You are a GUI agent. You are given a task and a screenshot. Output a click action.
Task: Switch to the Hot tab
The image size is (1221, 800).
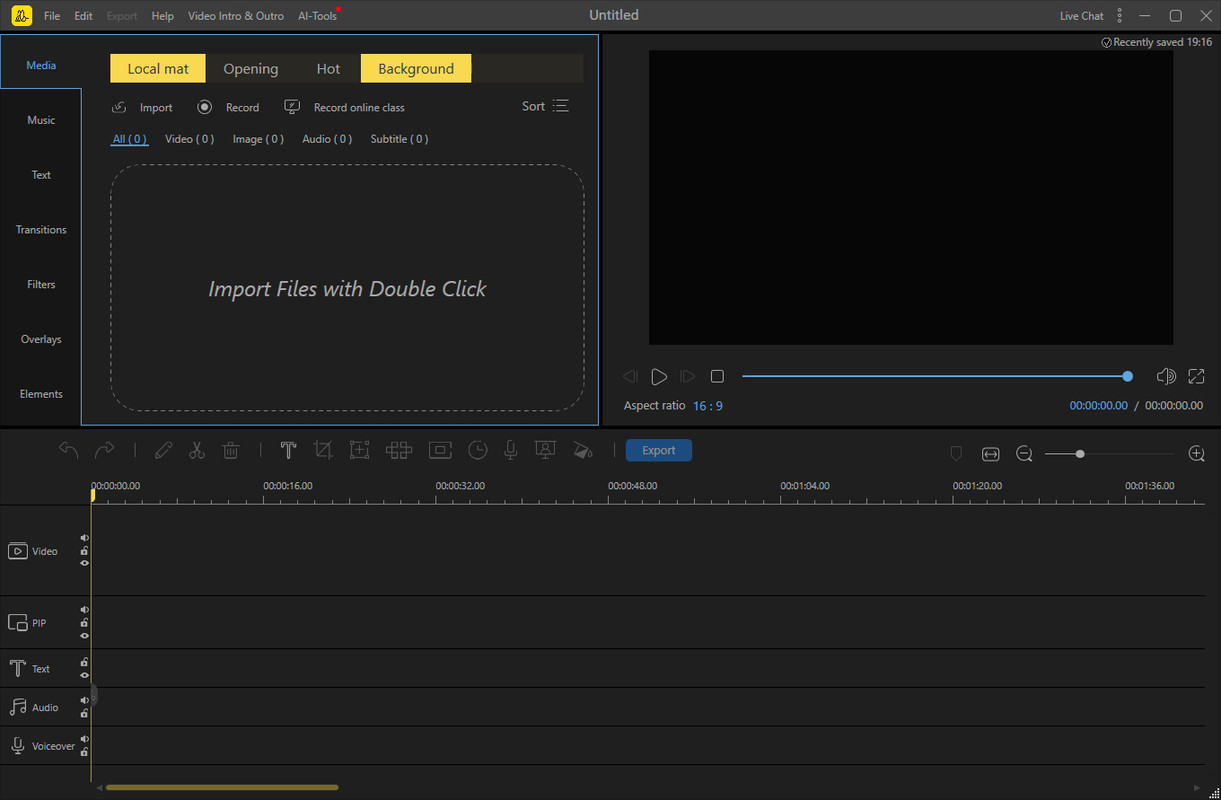click(328, 69)
